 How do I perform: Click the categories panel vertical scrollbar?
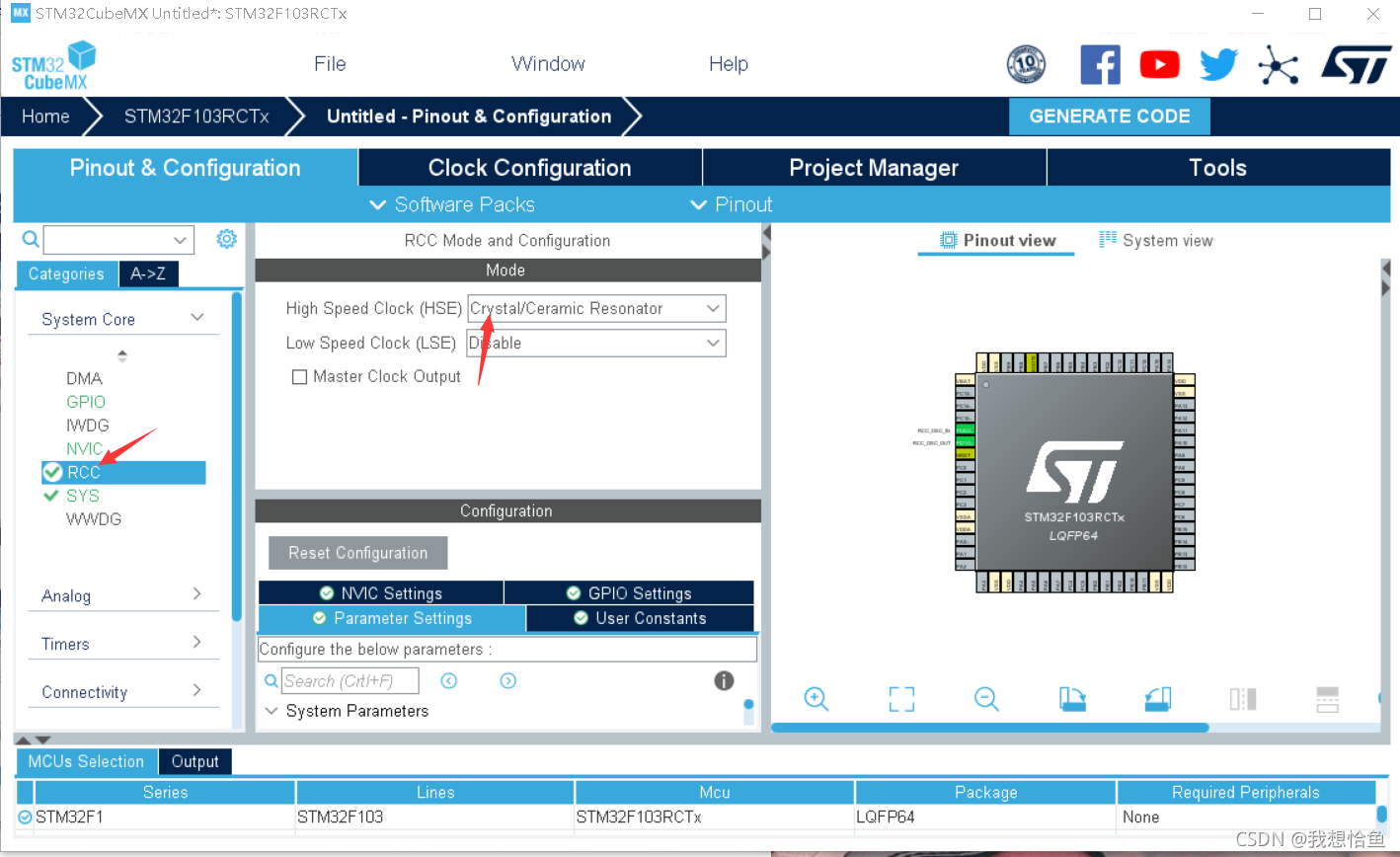pyautogui.click(x=237, y=456)
